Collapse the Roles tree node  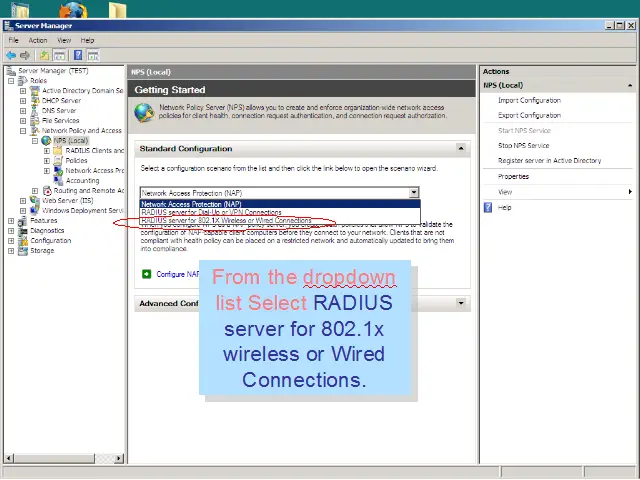point(11,81)
